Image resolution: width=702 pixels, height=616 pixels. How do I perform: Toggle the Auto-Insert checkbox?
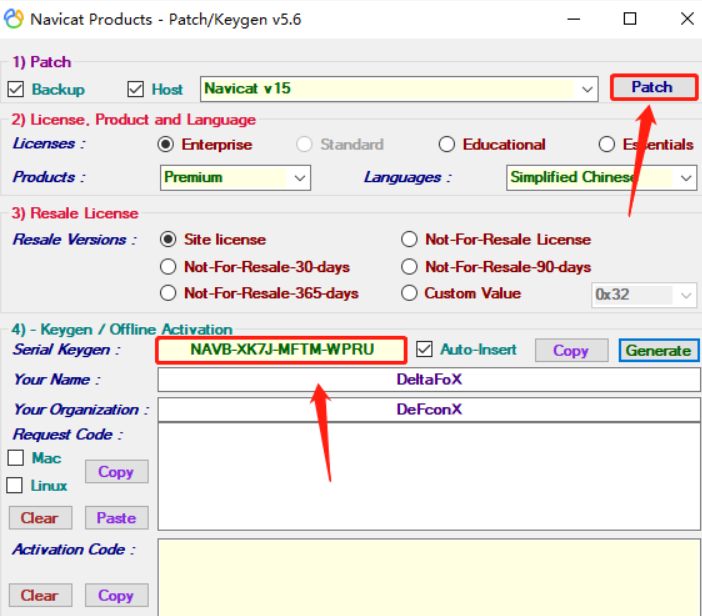click(424, 349)
